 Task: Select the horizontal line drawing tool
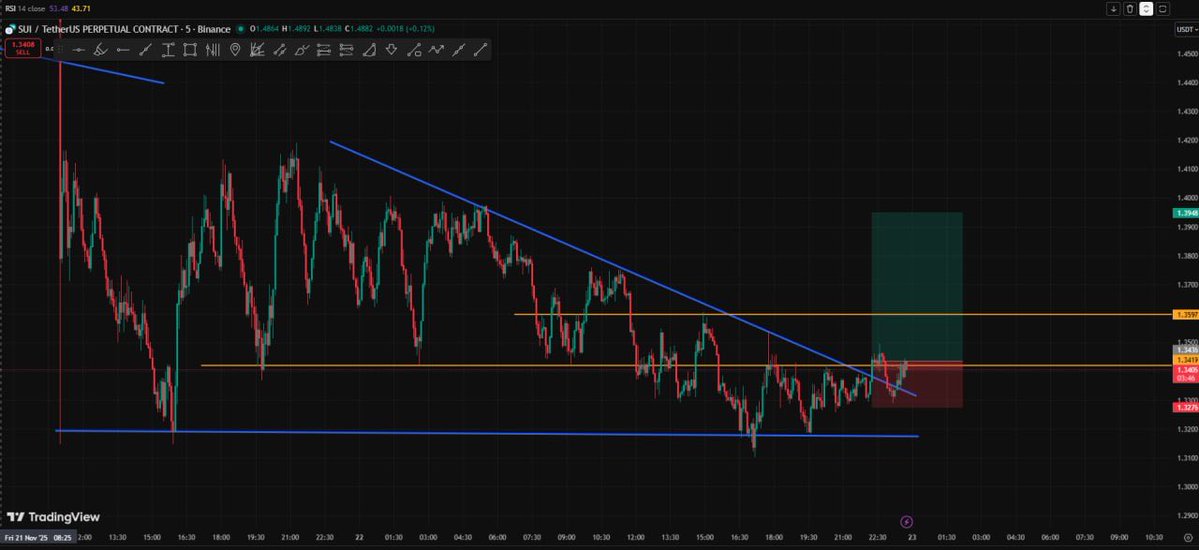point(78,50)
